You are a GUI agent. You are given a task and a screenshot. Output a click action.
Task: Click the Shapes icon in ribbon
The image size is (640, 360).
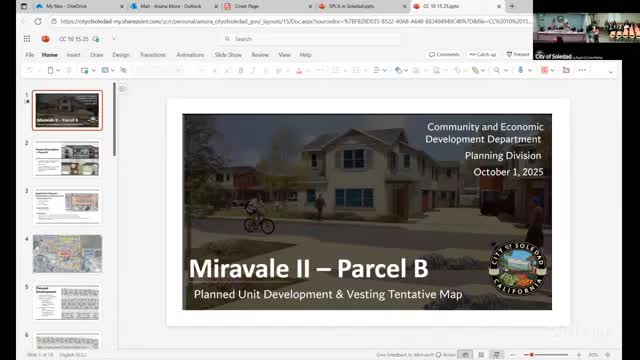(398, 70)
